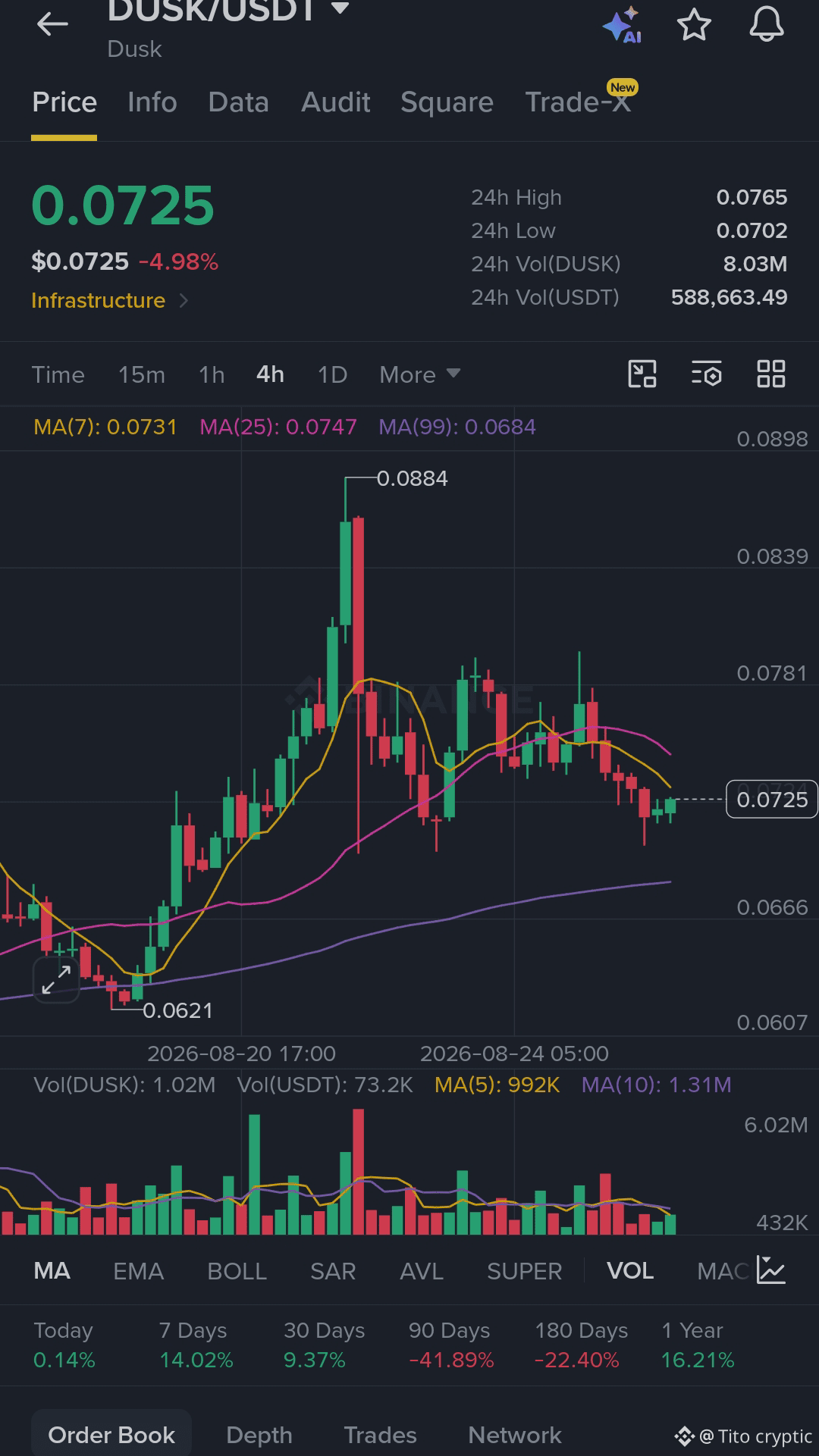Add DUSK/USDT to favorites star

click(x=694, y=25)
